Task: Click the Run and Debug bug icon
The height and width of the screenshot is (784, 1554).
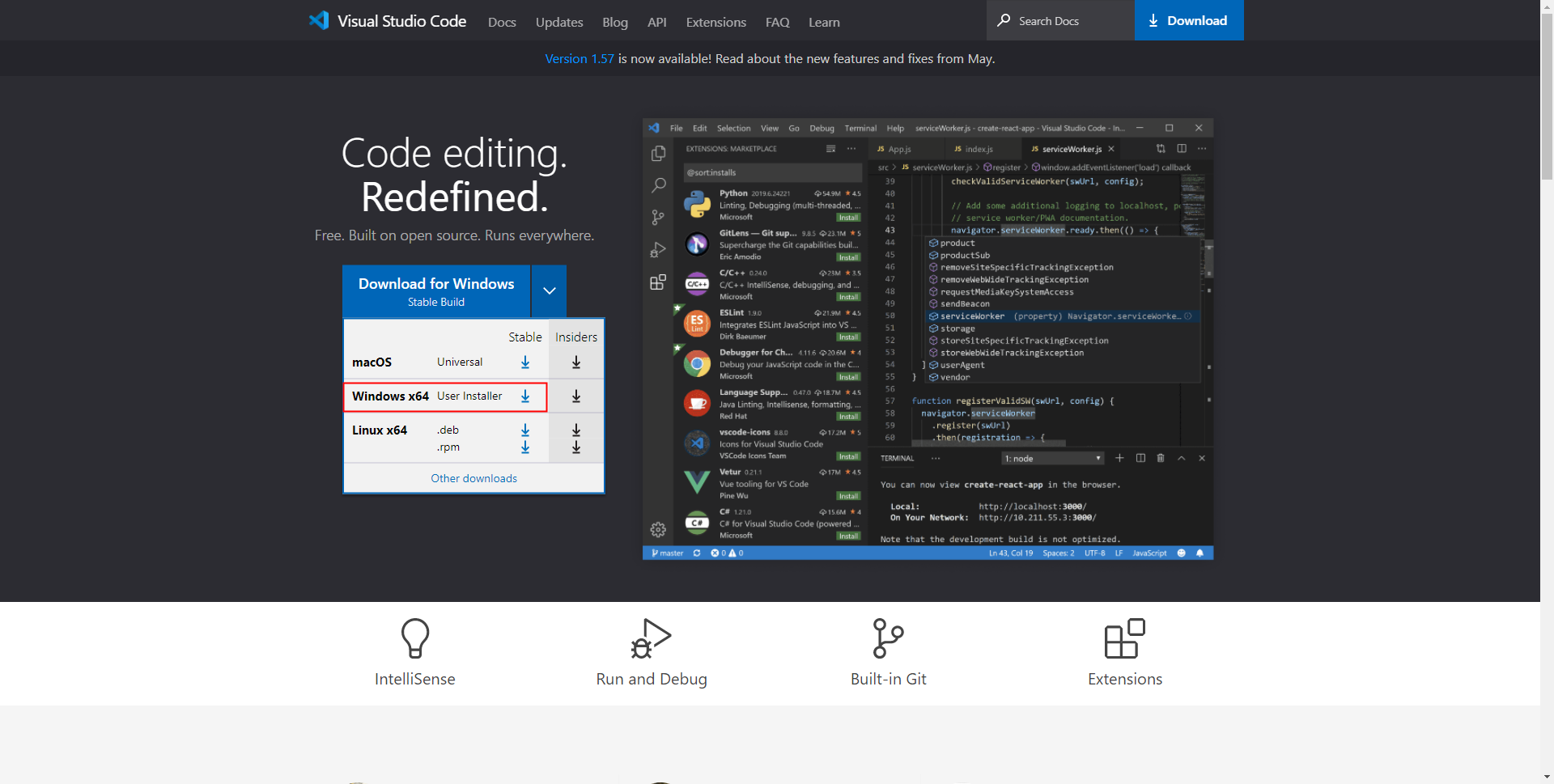Action: pyautogui.click(x=652, y=638)
